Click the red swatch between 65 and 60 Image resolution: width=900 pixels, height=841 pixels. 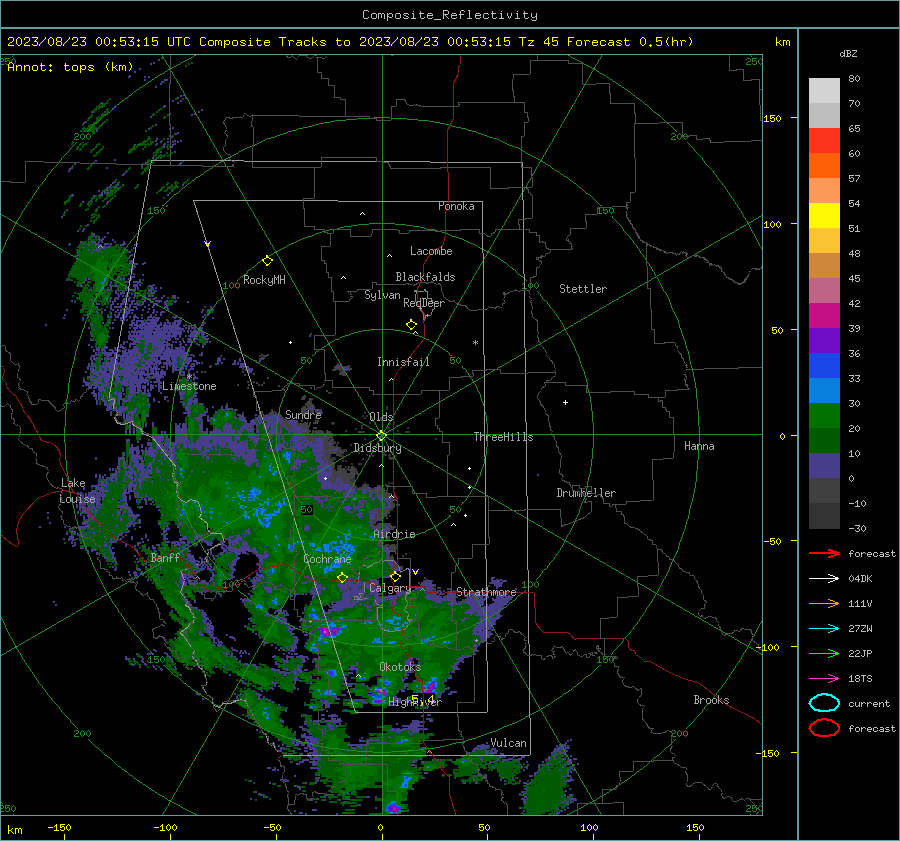point(824,141)
